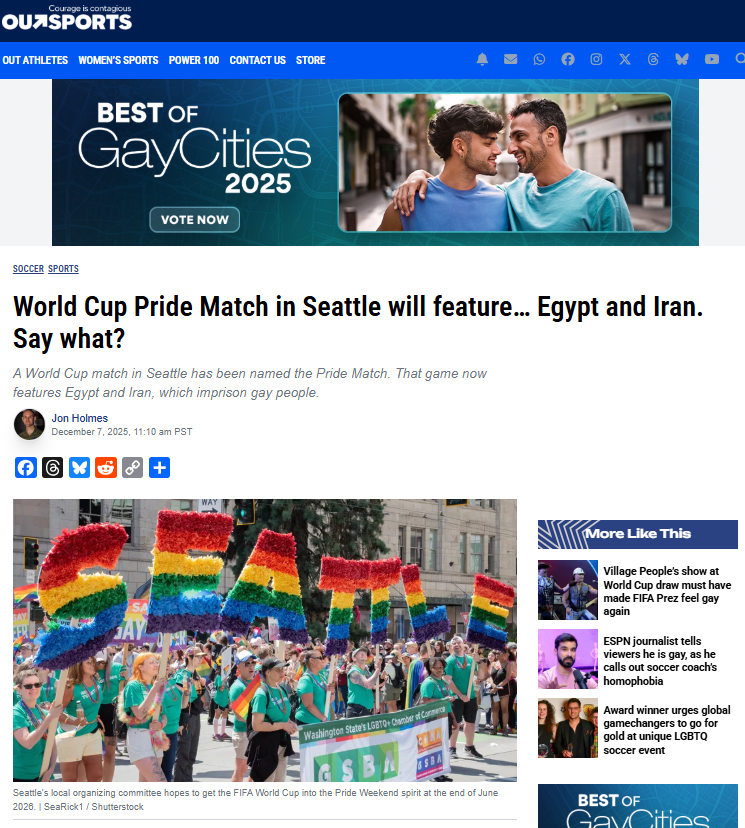Read ESPN journalist article headline link

(x=659, y=661)
